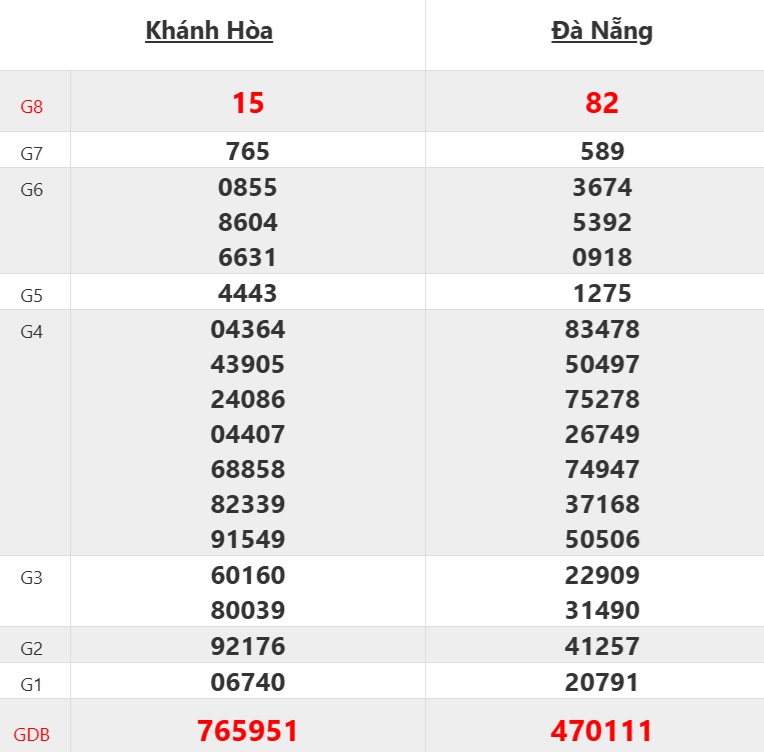The width and height of the screenshot is (764, 752).
Task: Select G4 number 24086
Action: click(248, 399)
